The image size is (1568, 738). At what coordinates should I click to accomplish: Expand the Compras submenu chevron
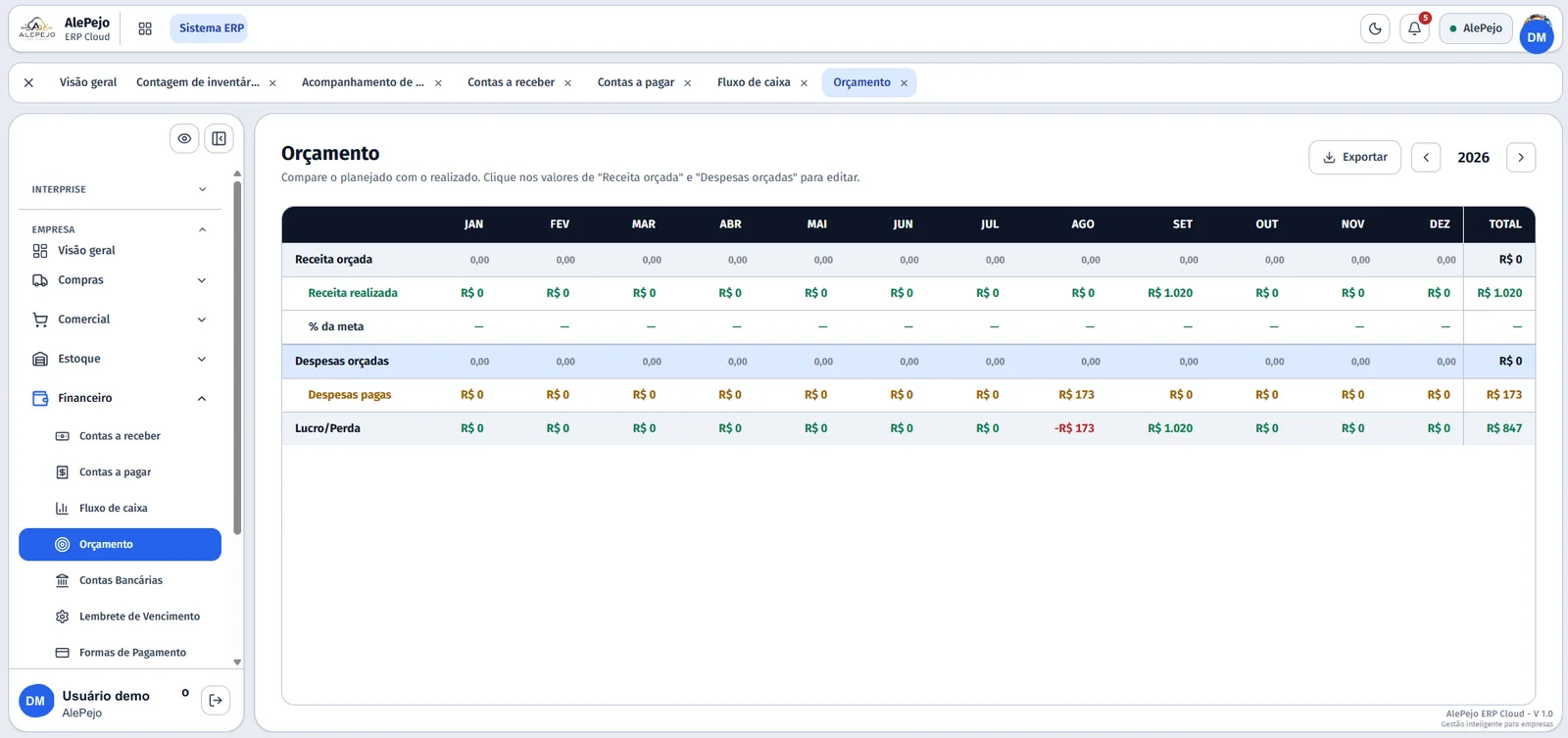coord(202,280)
